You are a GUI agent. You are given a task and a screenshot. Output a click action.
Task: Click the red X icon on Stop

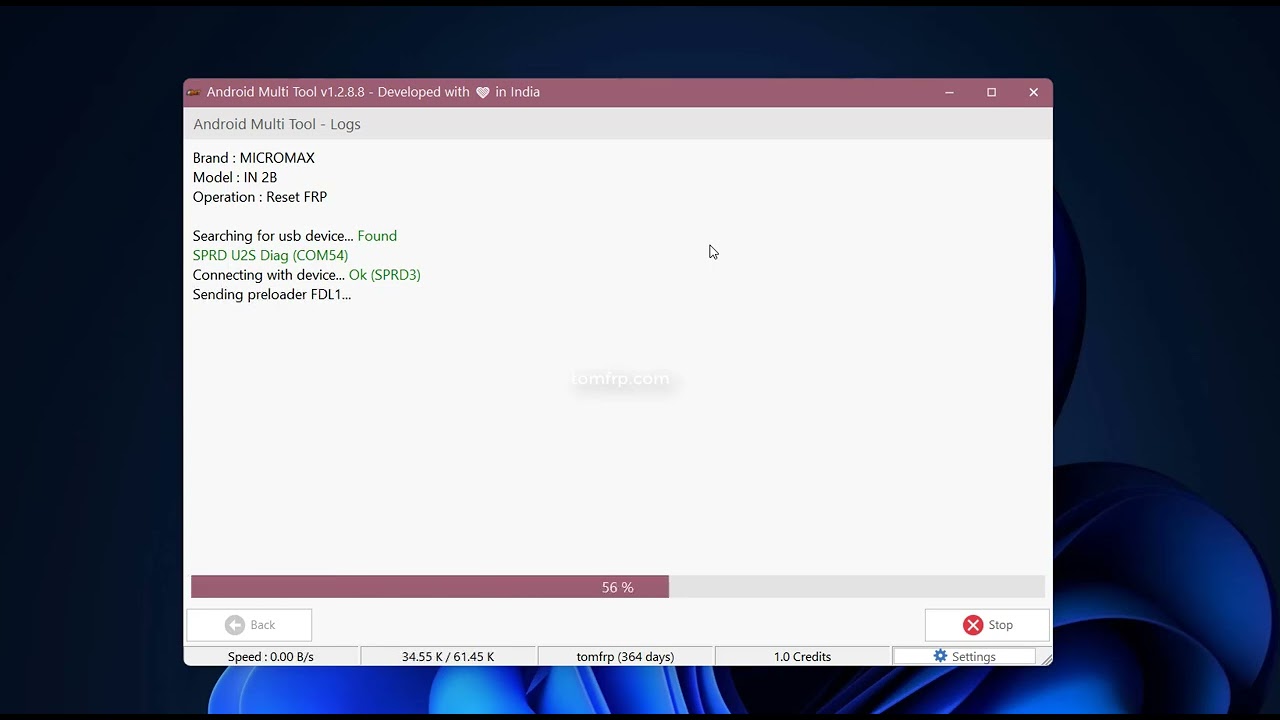(x=973, y=625)
